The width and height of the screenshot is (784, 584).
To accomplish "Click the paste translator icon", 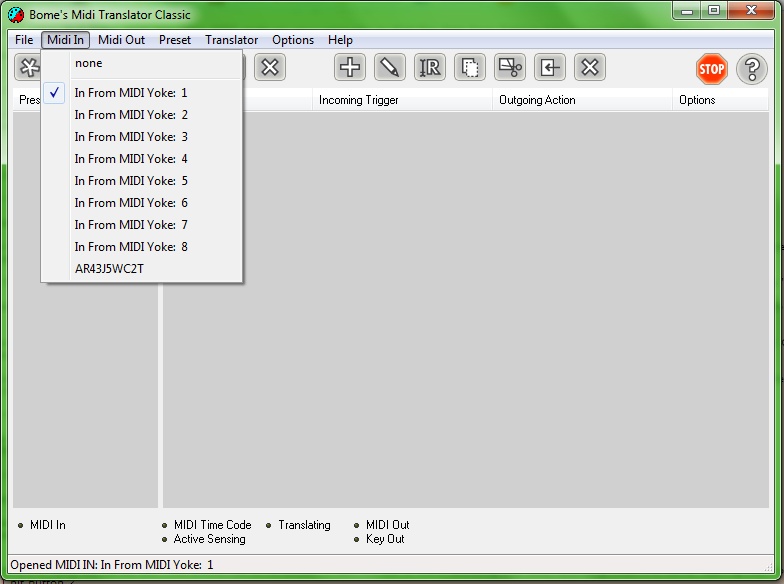I will [x=550, y=68].
